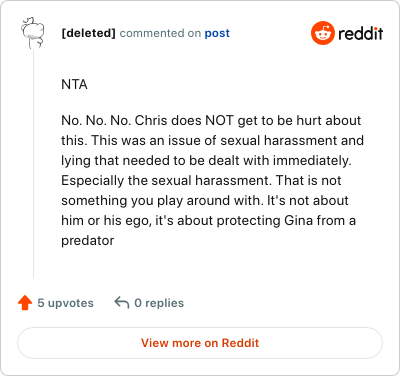Viewport: 400px width, 376px height.
Task: Open the blue "post" link
Action: click(x=217, y=33)
